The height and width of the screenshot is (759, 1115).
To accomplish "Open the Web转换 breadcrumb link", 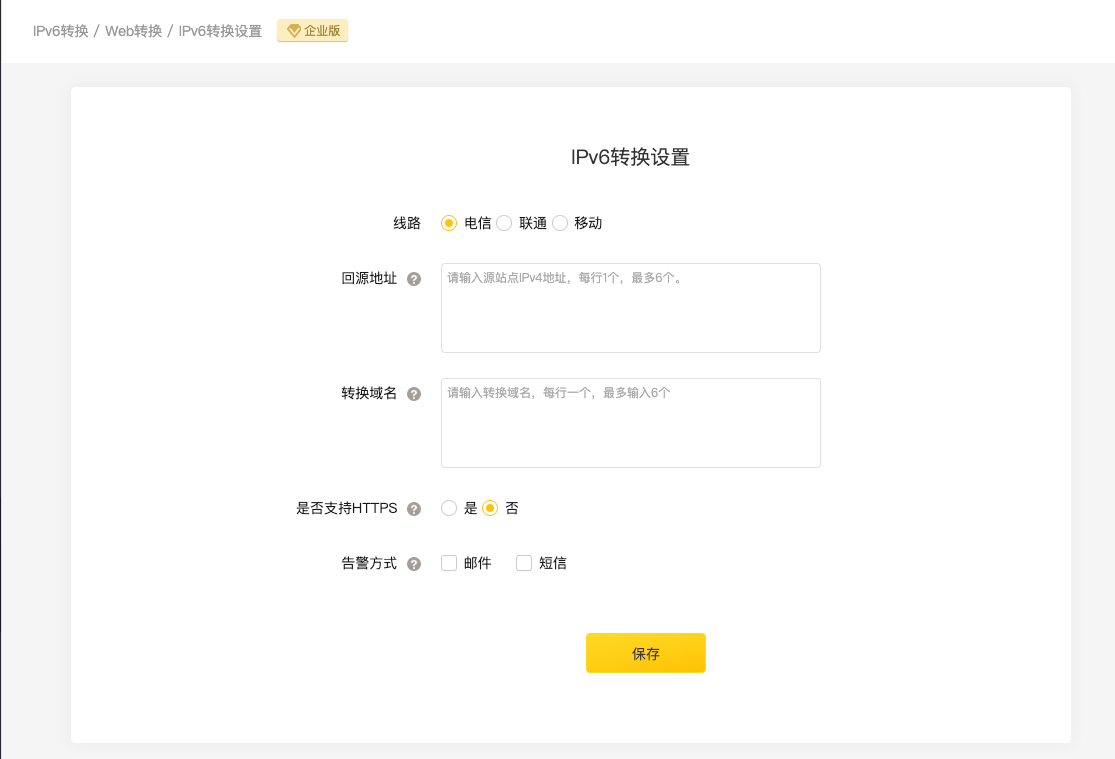I will point(133,31).
